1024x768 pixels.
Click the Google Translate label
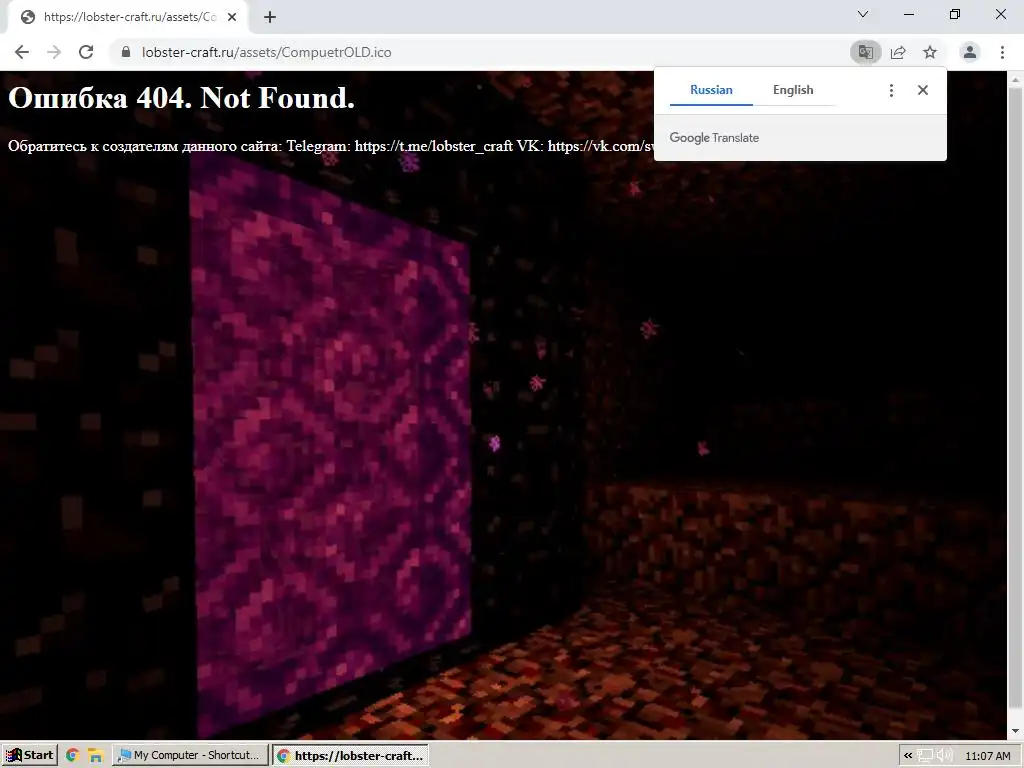pyautogui.click(x=714, y=138)
